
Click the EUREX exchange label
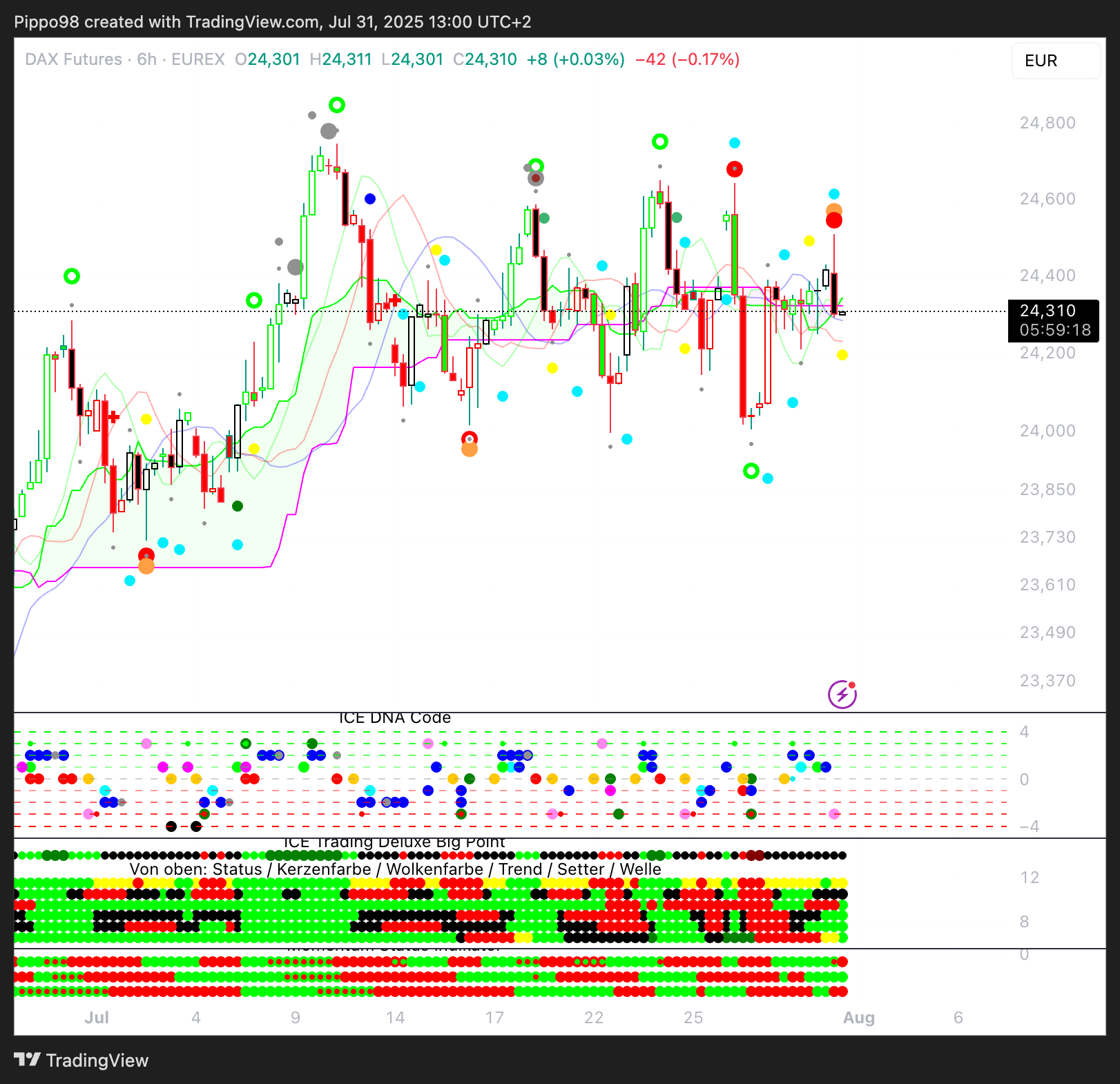point(198,59)
